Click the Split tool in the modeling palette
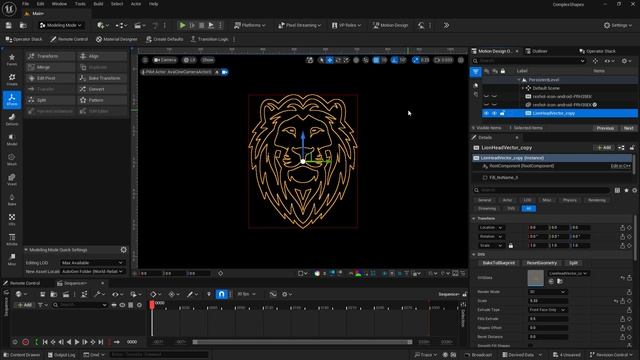640x360 pixels. 51,100
